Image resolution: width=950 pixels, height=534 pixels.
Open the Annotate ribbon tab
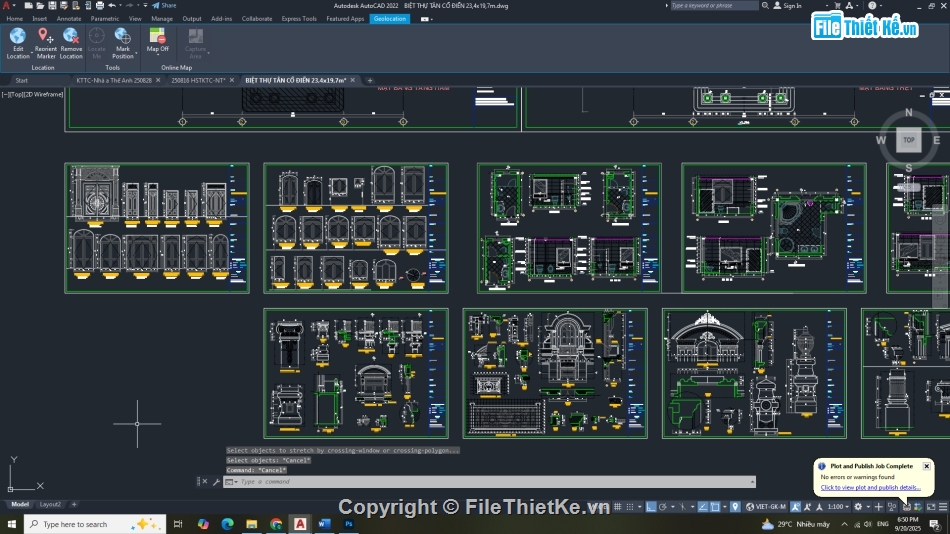tap(69, 18)
